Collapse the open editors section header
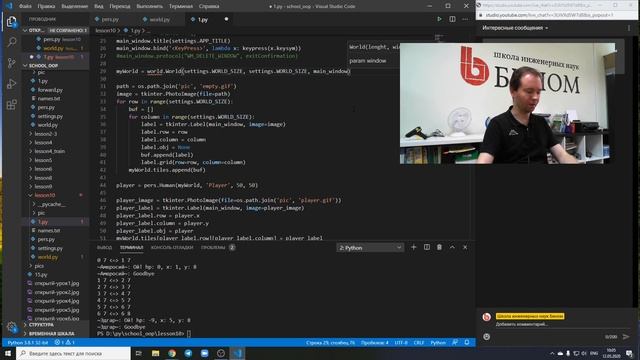Image resolution: width=640 pixels, height=360 pixels. click(55, 31)
